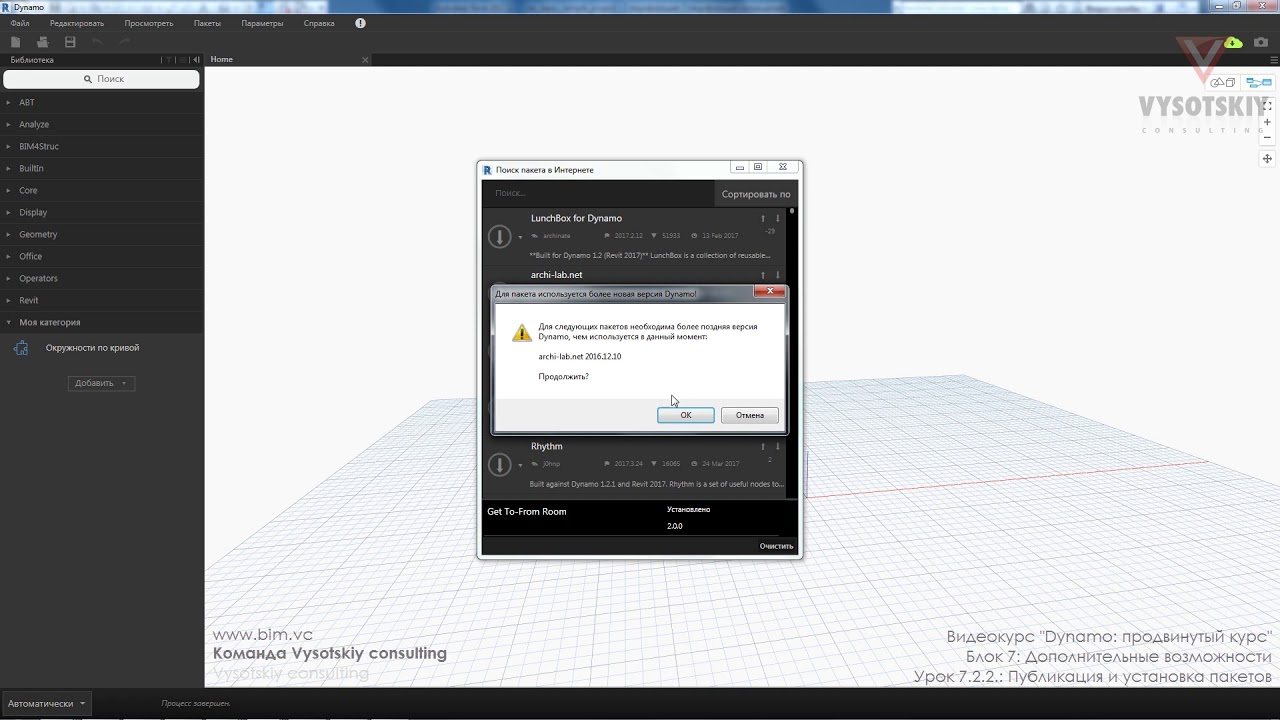Switch to graph view navigation

1258,83
